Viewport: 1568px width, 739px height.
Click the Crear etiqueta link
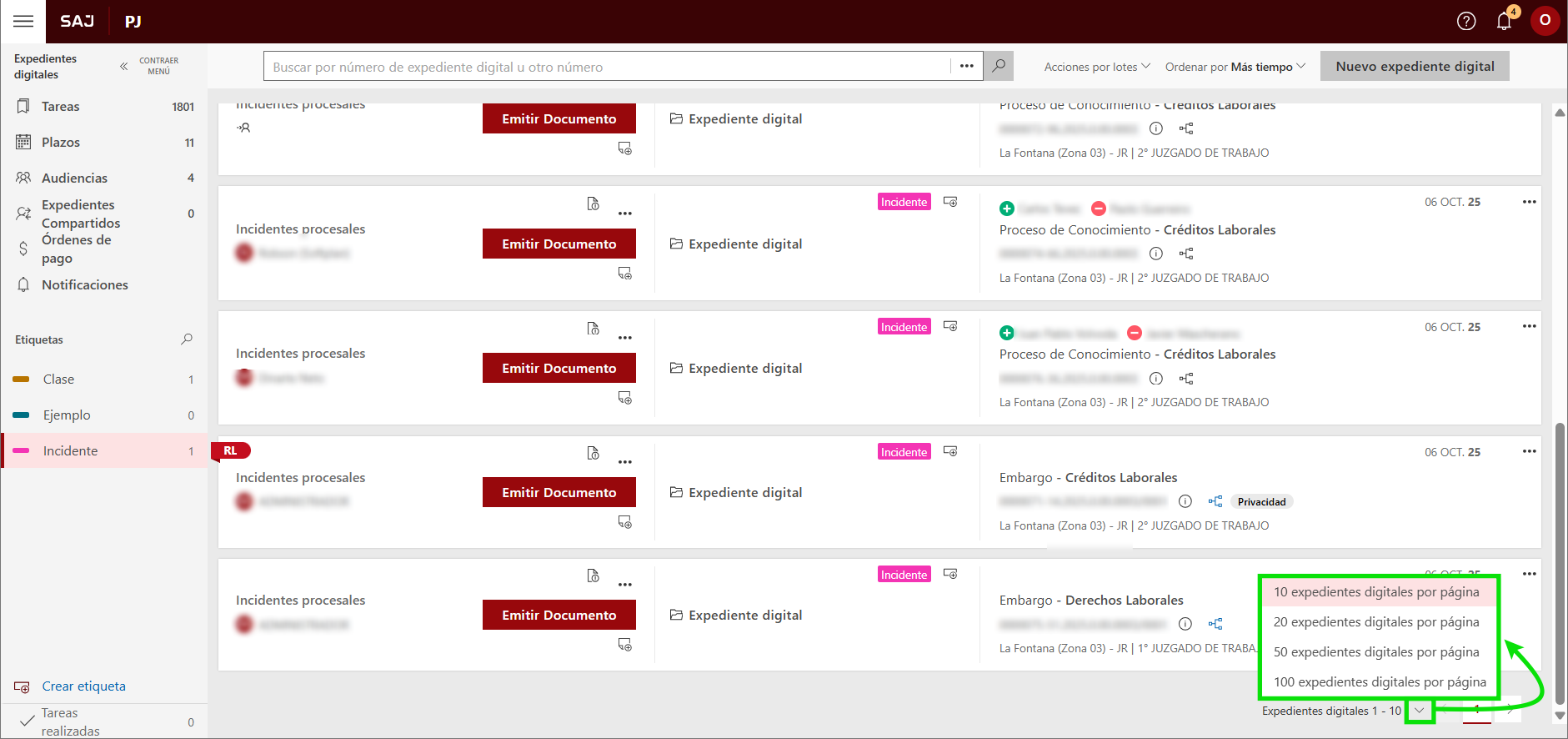click(x=83, y=686)
